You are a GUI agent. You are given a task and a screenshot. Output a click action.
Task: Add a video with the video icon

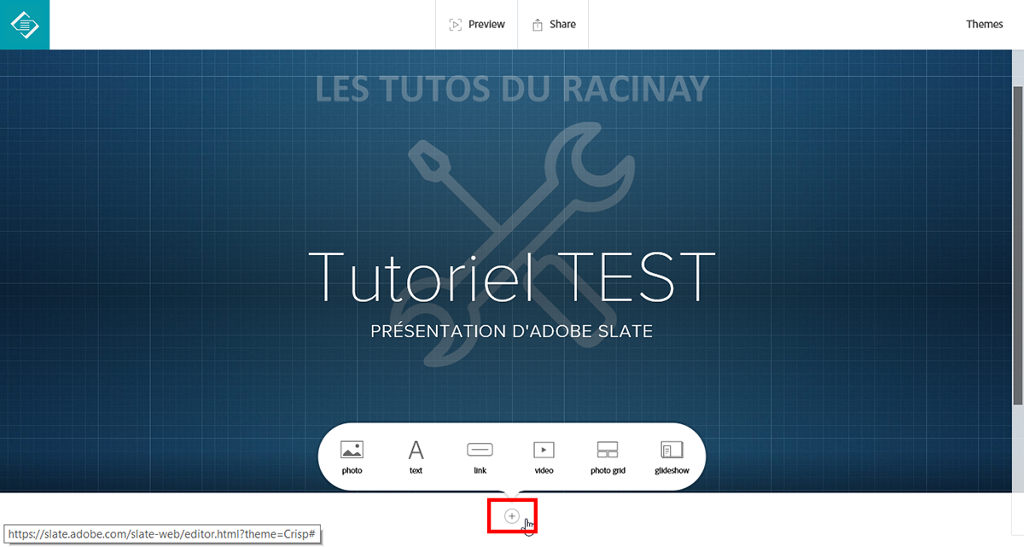click(x=543, y=450)
